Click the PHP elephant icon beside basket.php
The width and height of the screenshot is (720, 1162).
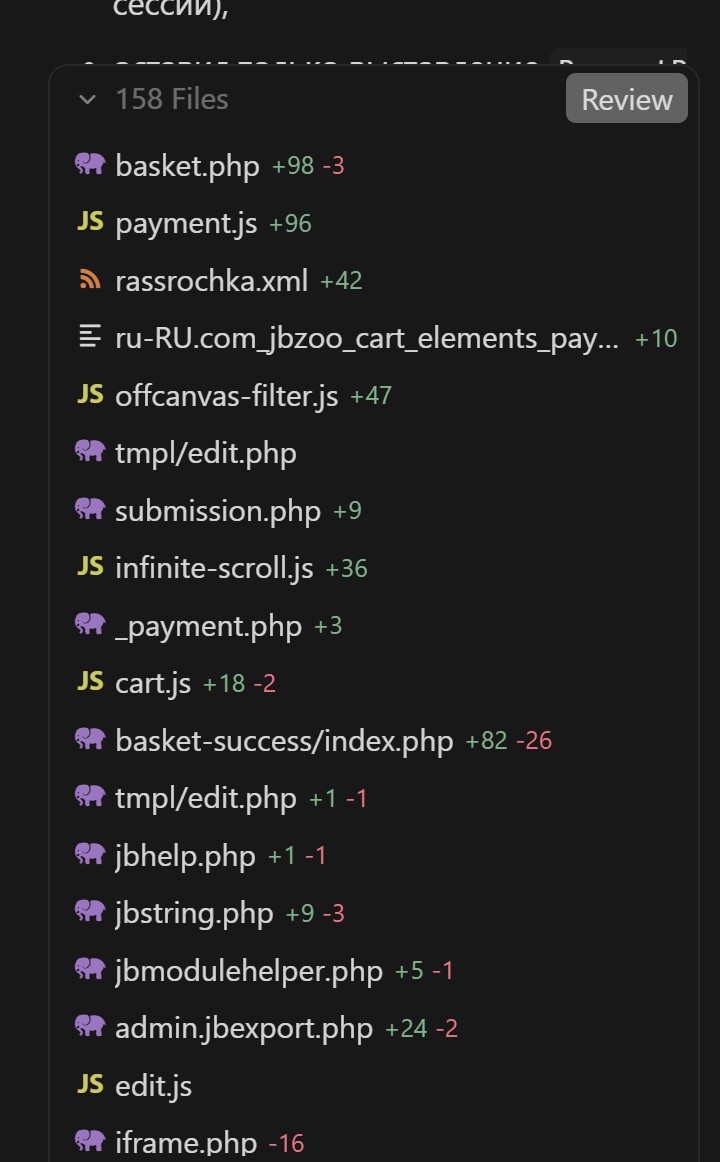coord(90,164)
